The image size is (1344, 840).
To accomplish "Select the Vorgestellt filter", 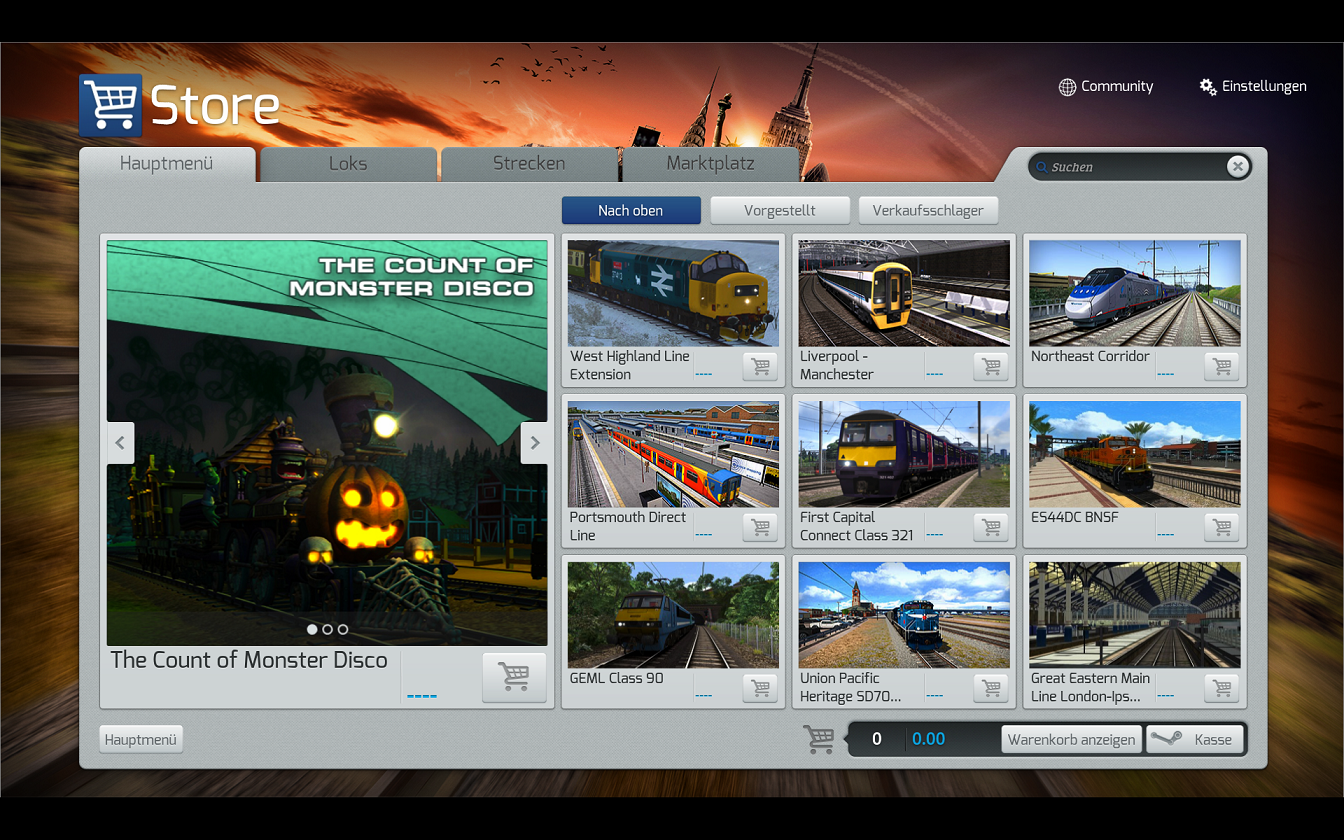I will [780, 210].
